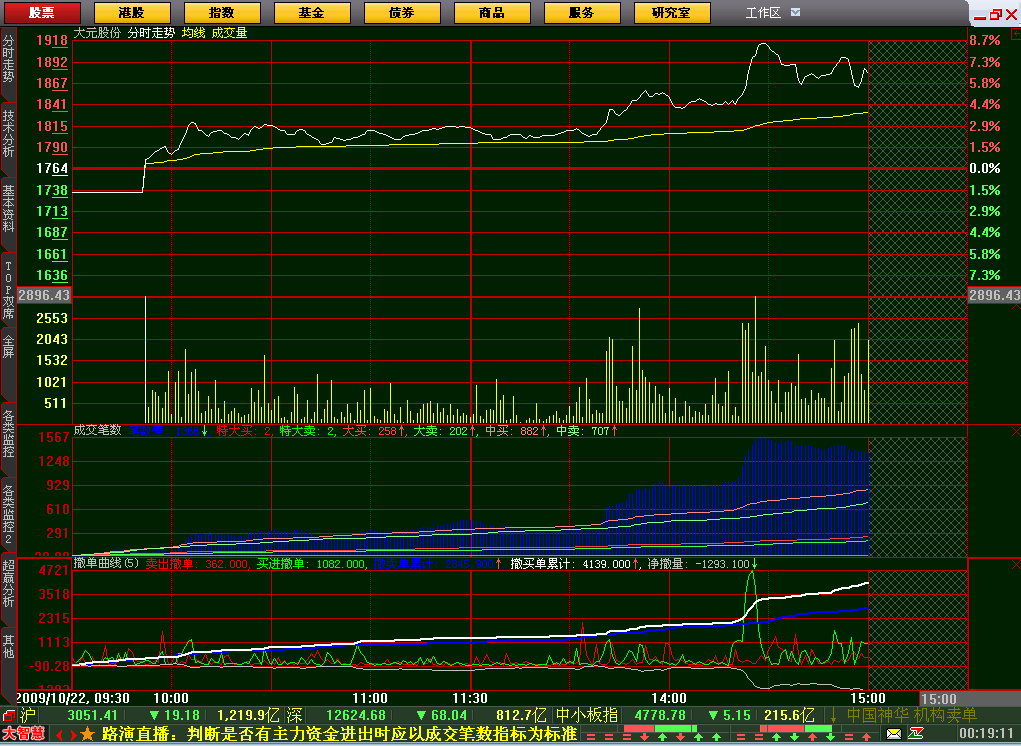Click the 分时走势 chart title label
The width and height of the screenshot is (1021, 746).
[x=151, y=33]
